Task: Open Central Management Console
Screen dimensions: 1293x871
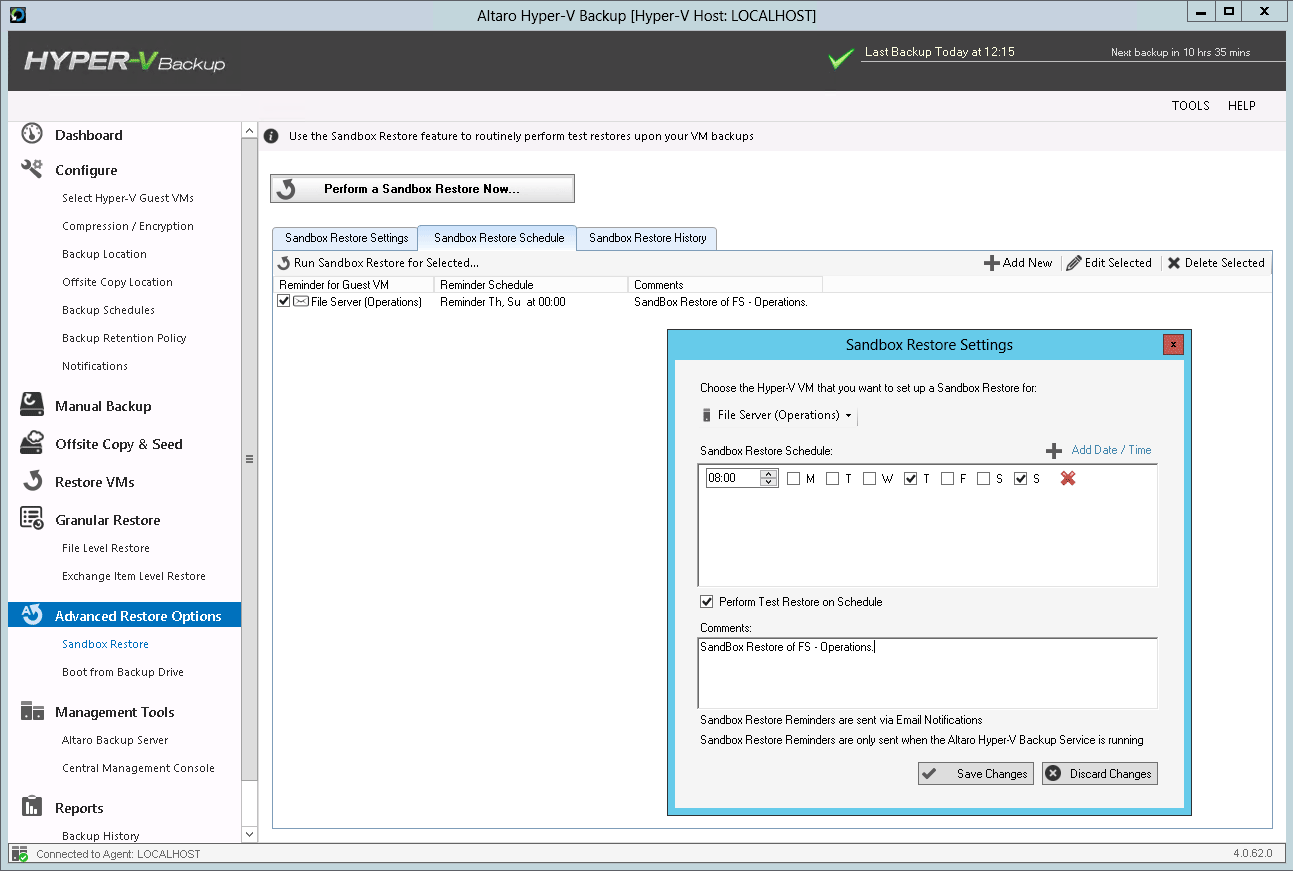Action: point(138,768)
